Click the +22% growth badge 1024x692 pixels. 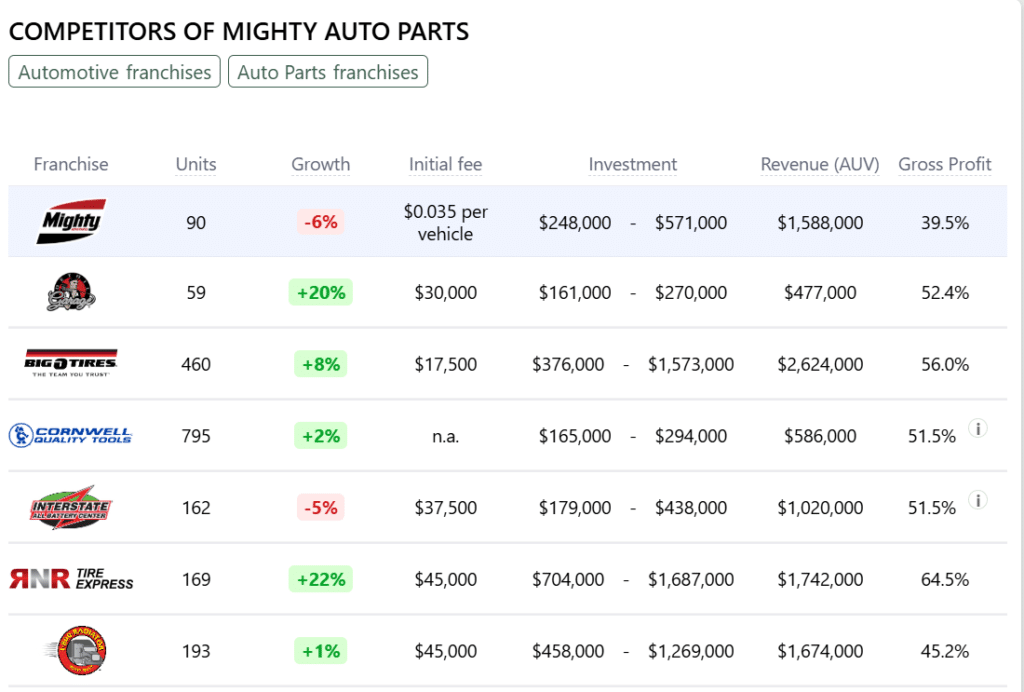tap(321, 580)
